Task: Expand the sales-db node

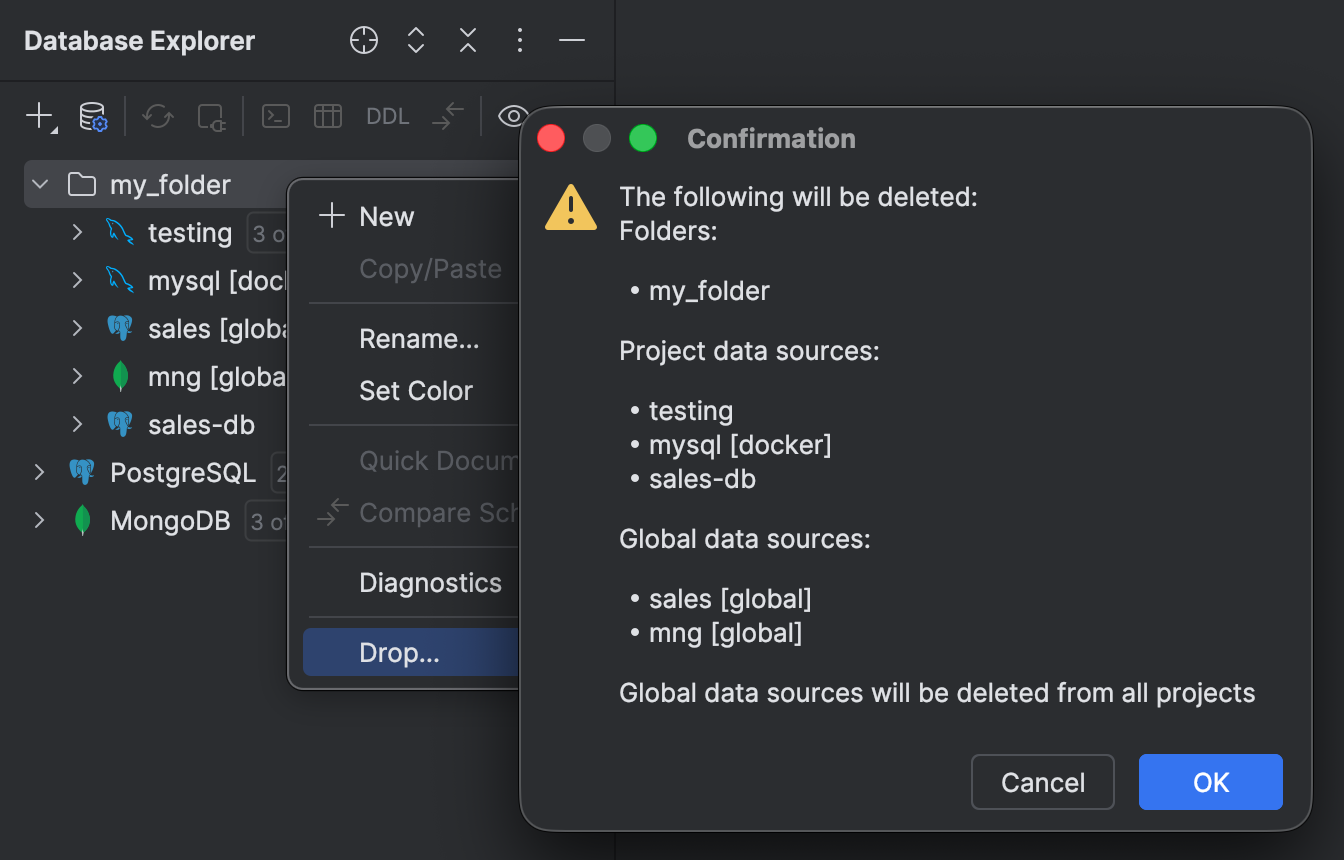Action: (77, 424)
